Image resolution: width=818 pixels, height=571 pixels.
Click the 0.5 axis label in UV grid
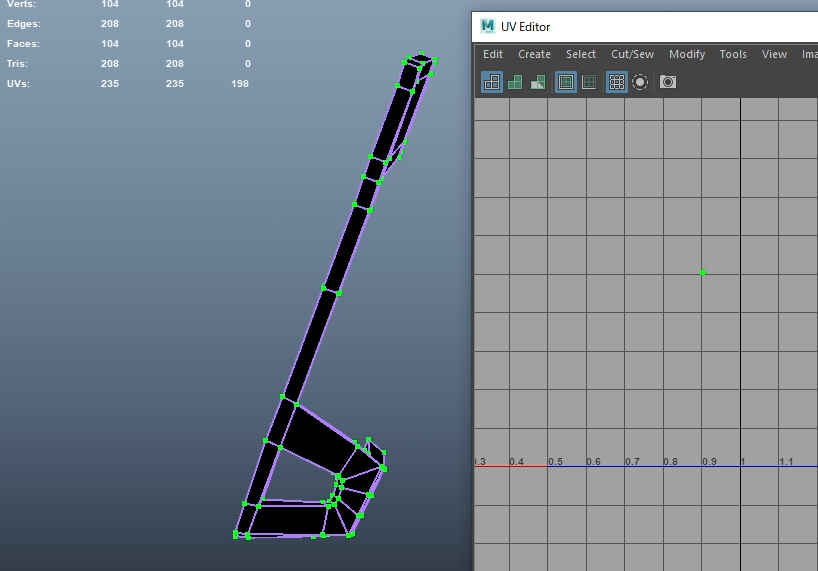pos(556,461)
